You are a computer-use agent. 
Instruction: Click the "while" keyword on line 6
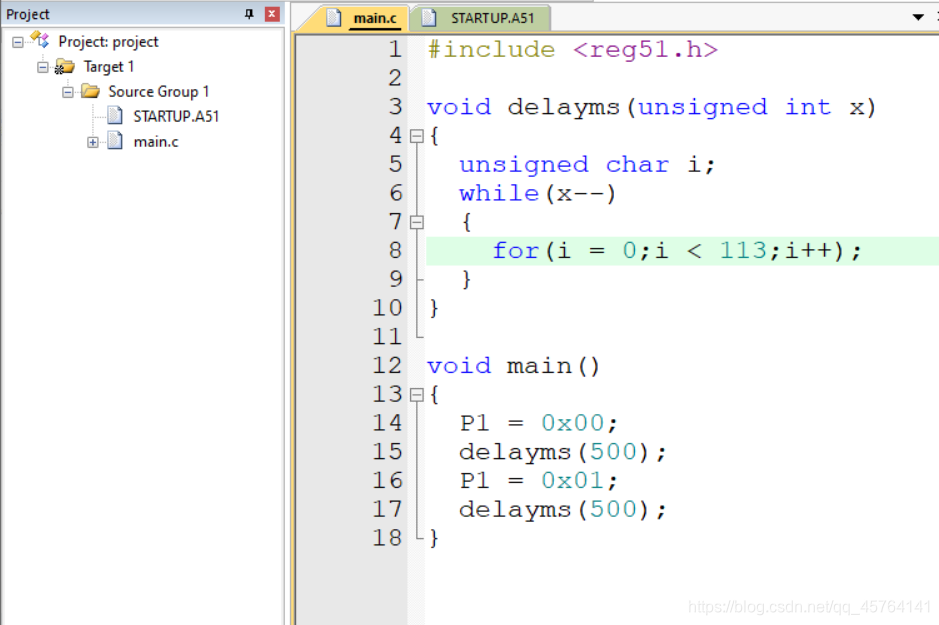499,193
